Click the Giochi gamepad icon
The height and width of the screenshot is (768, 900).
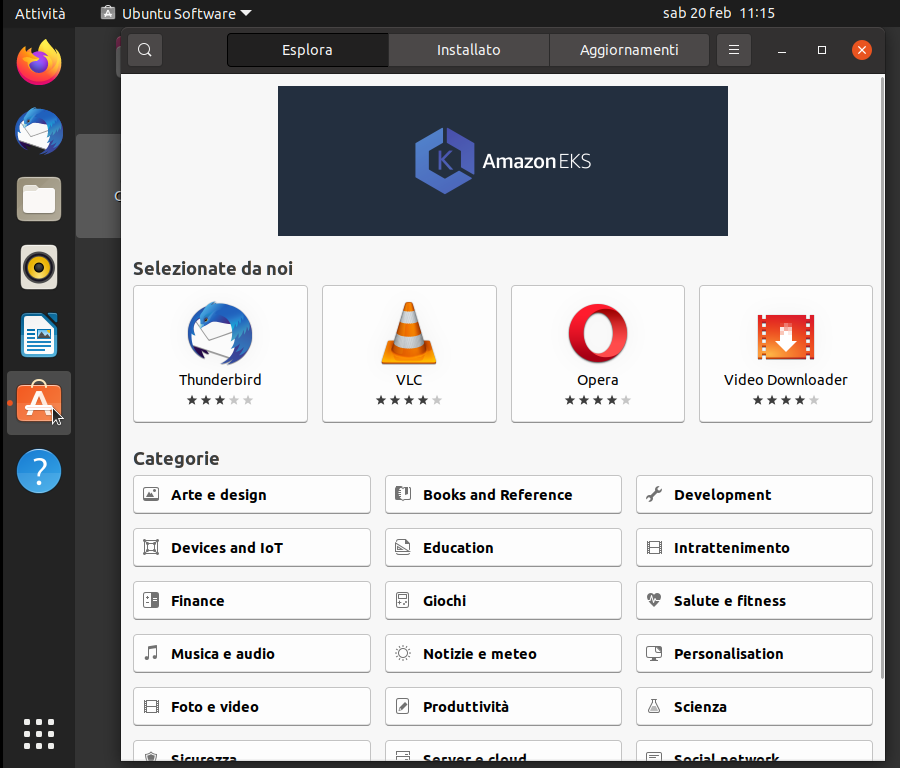click(403, 600)
